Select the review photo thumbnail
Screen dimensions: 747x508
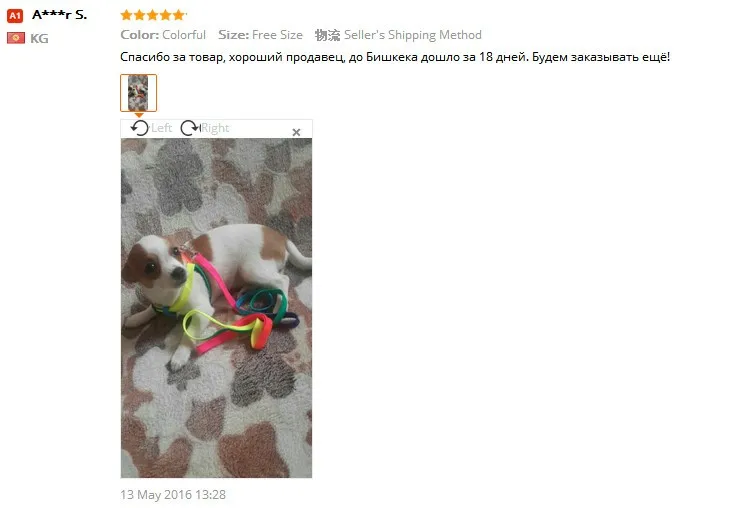click(138, 93)
